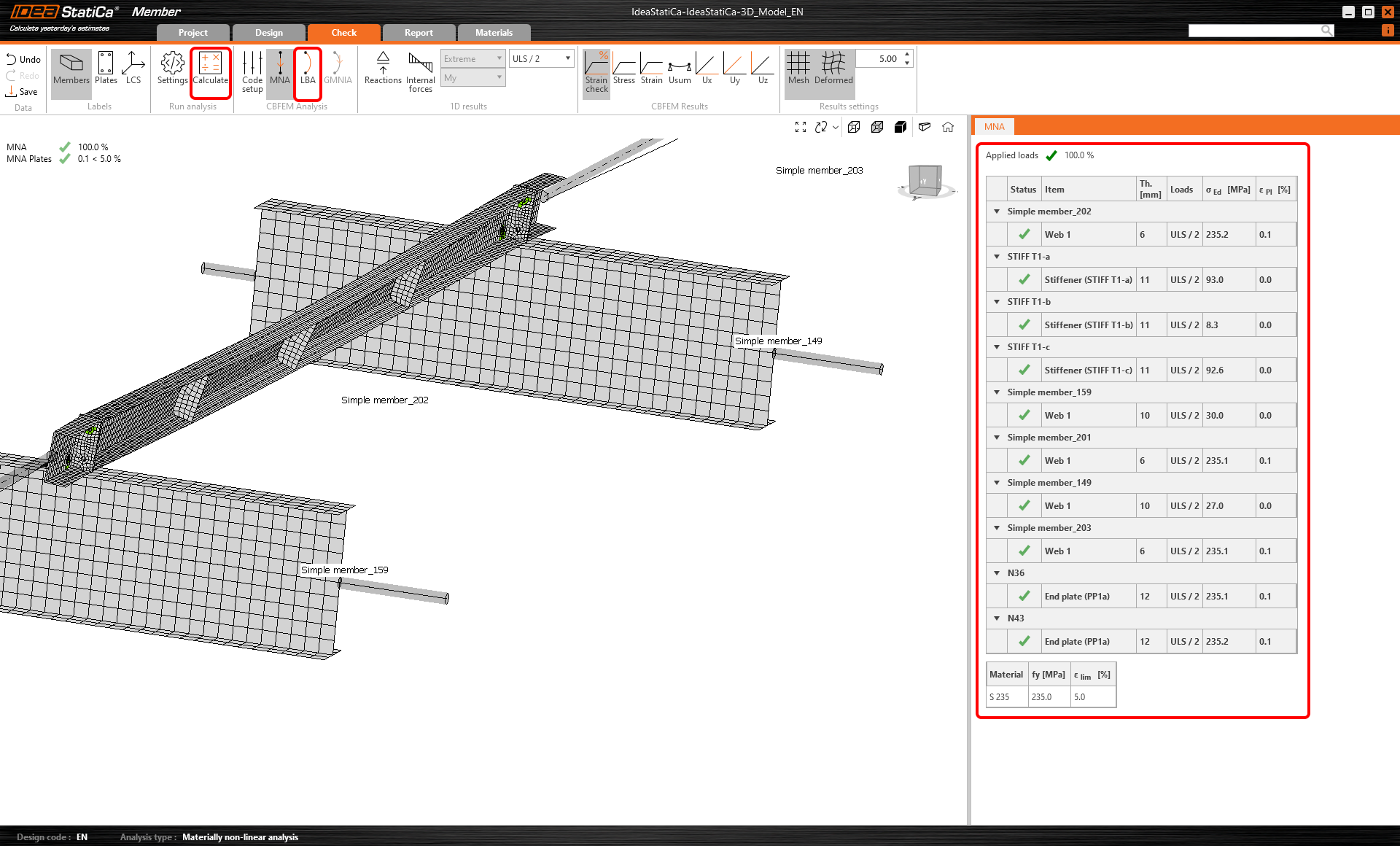Switch to the Report tab
This screenshot has width=1400, height=846.
point(419,33)
